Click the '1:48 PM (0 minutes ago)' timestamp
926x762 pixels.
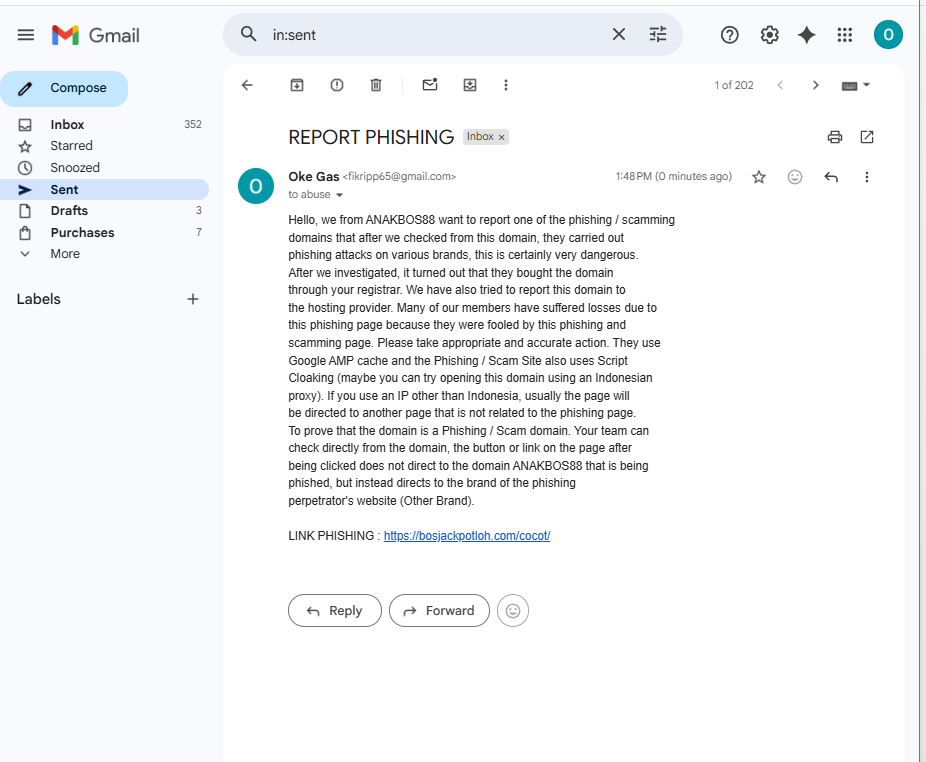click(x=673, y=177)
